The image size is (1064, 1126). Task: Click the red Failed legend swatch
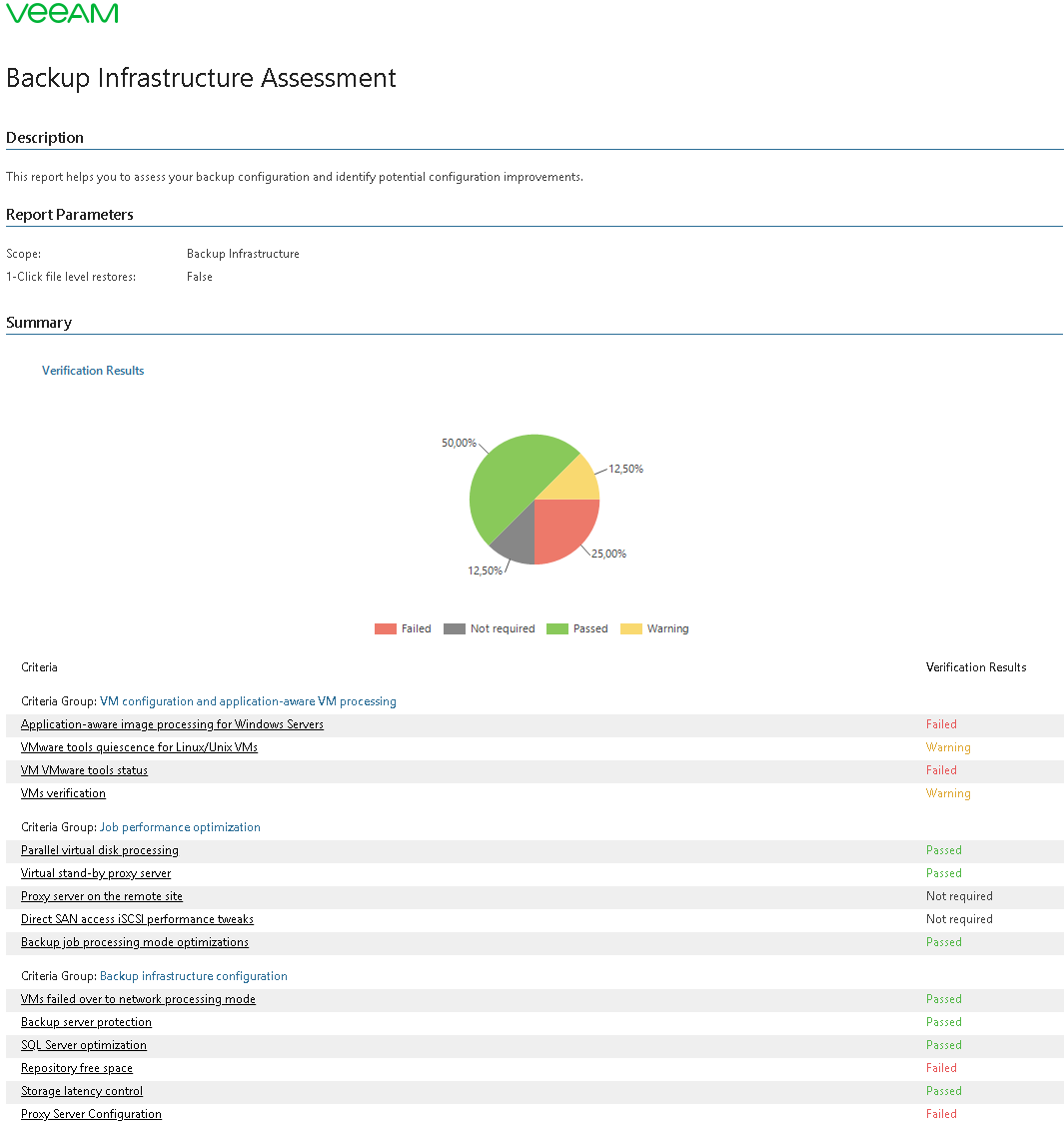(x=386, y=629)
